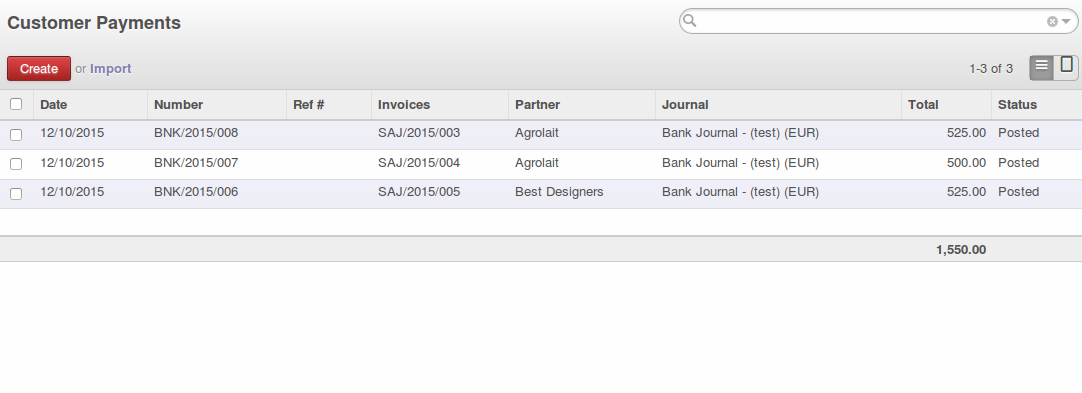Click the 1-3 of 3 pager text

[x=991, y=68]
